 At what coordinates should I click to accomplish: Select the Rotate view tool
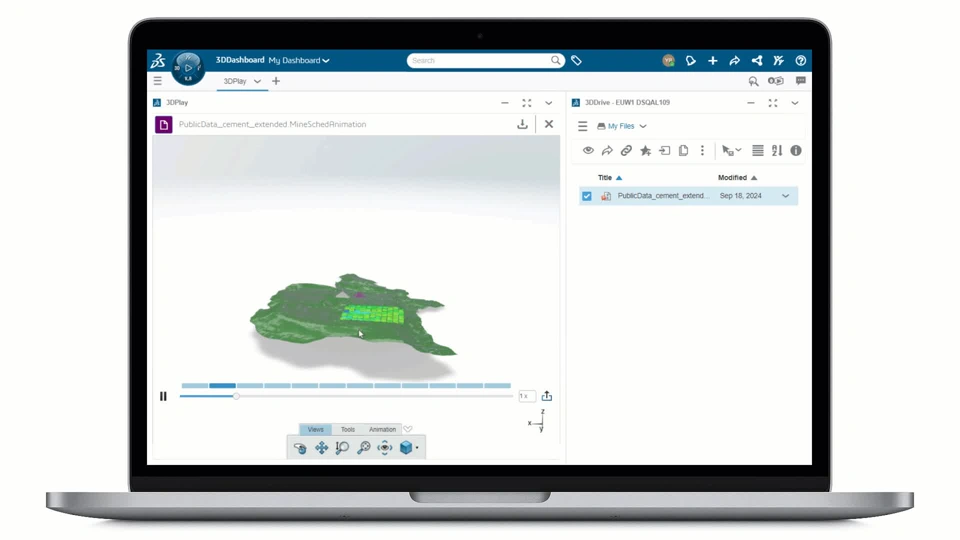[x=300, y=448]
